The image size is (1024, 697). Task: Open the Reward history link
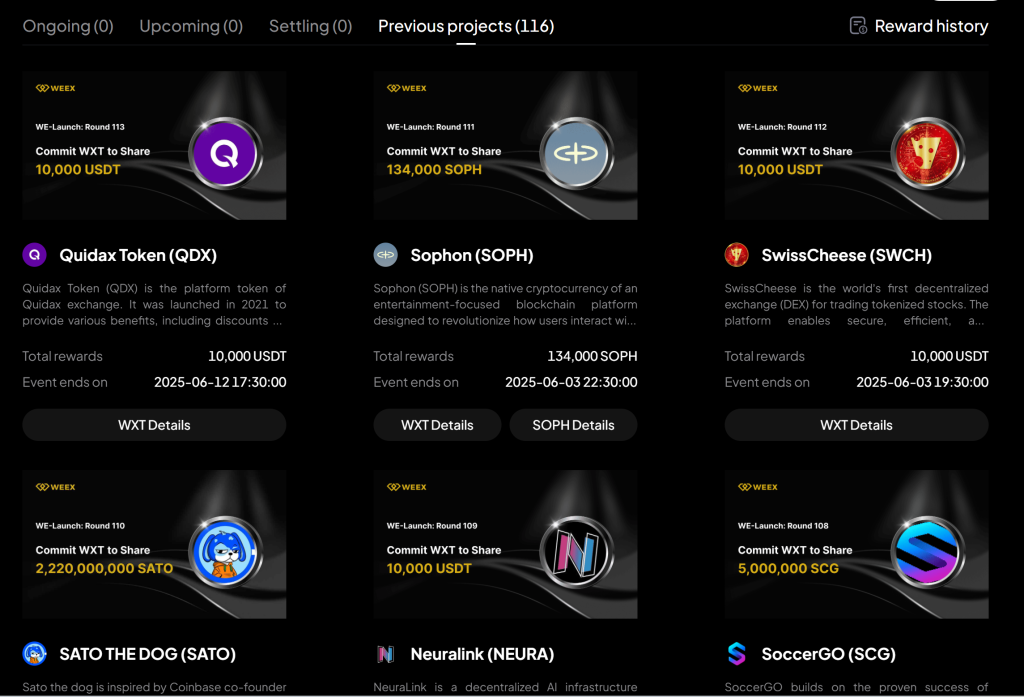point(931,26)
